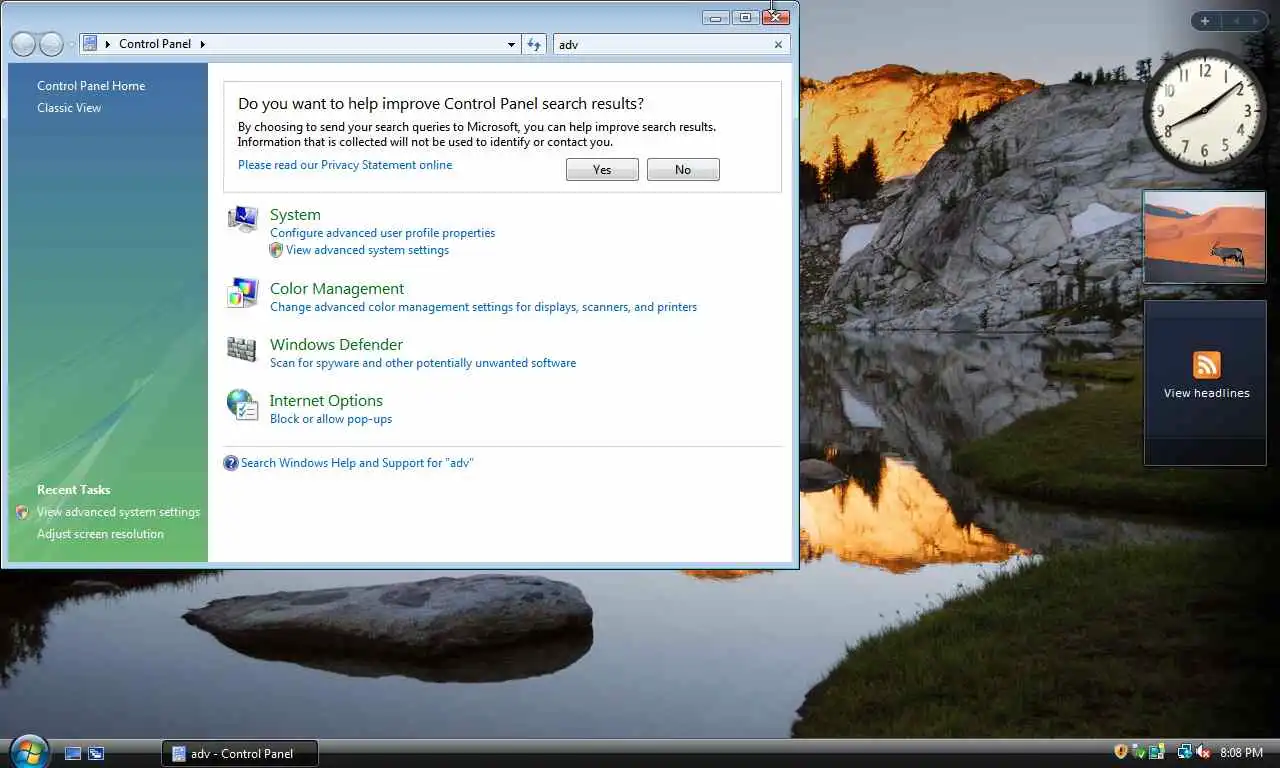Screen dimensions: 1280x768
Task: Click the back navigation arrow
Action: 23,44
